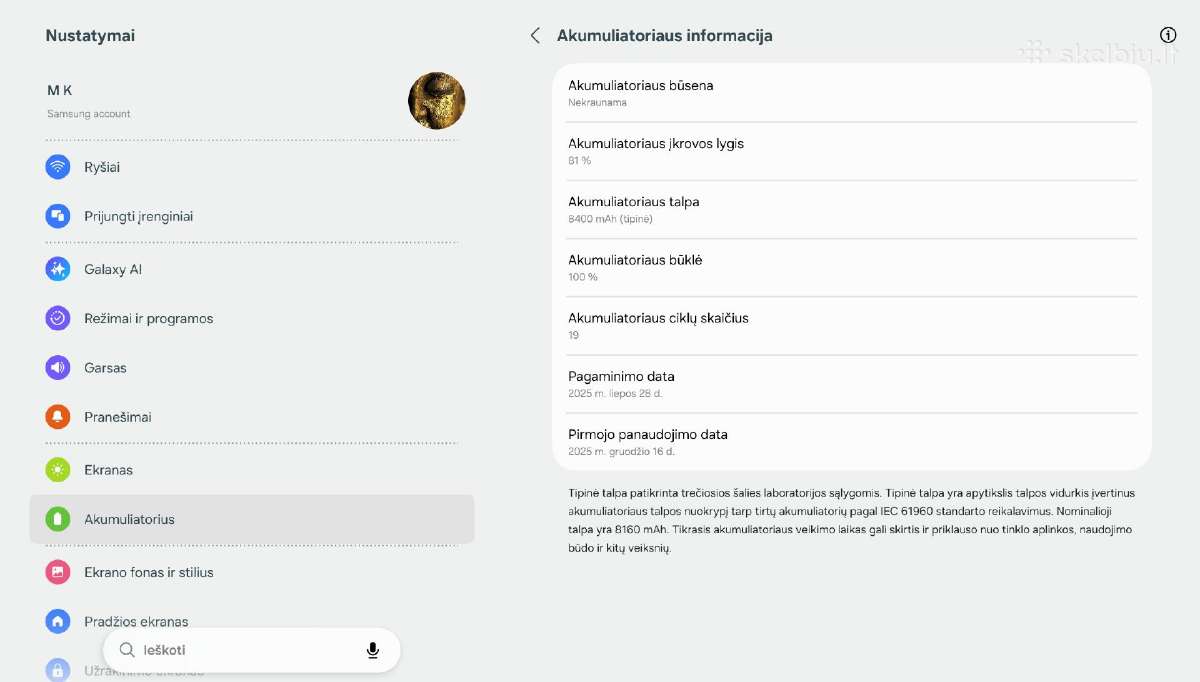Open the info icon at top right
Screen dimensions: 1200x682
coord(1168,35)
